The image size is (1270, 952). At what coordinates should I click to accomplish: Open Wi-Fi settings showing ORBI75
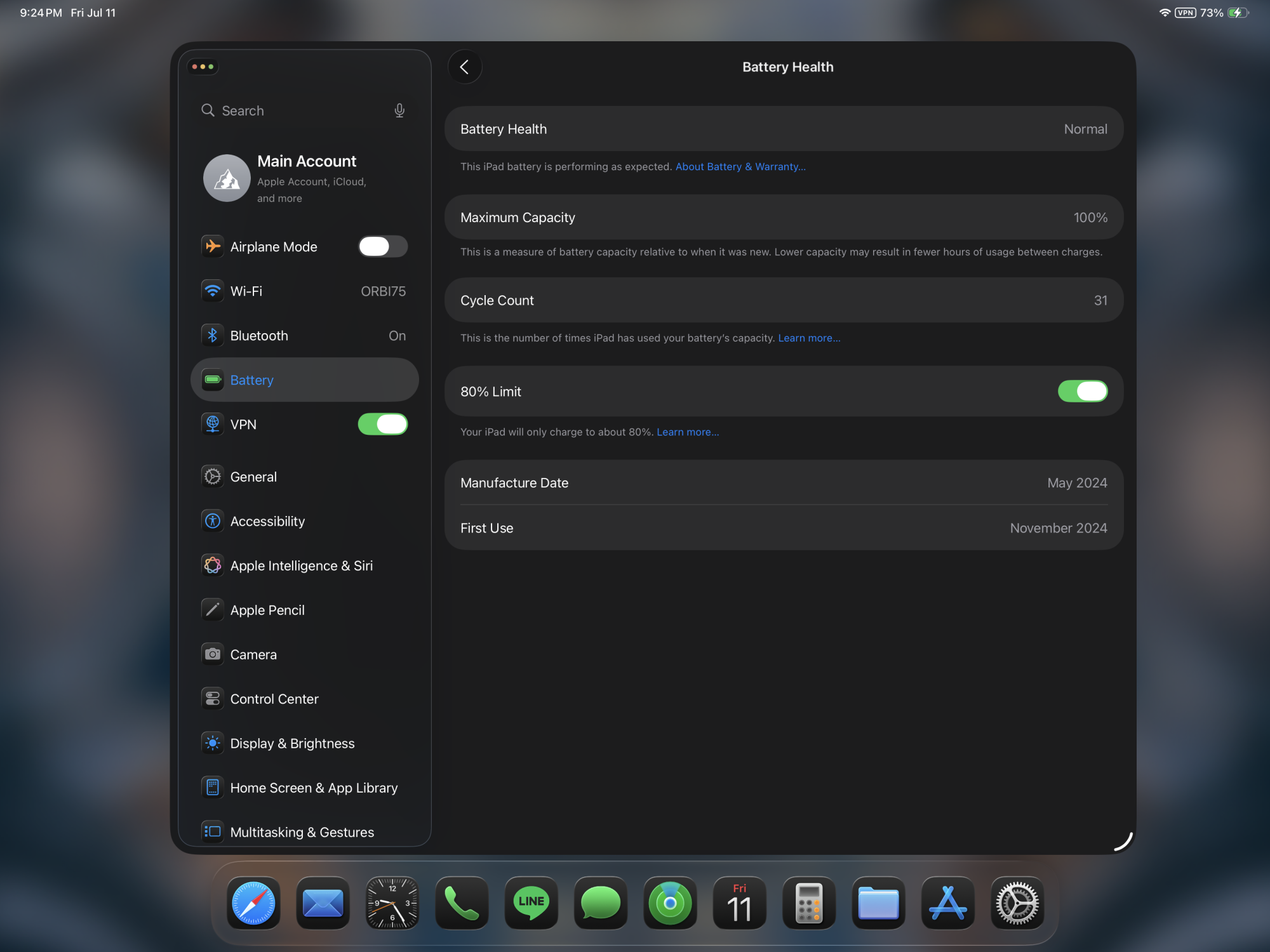(304, 291)
